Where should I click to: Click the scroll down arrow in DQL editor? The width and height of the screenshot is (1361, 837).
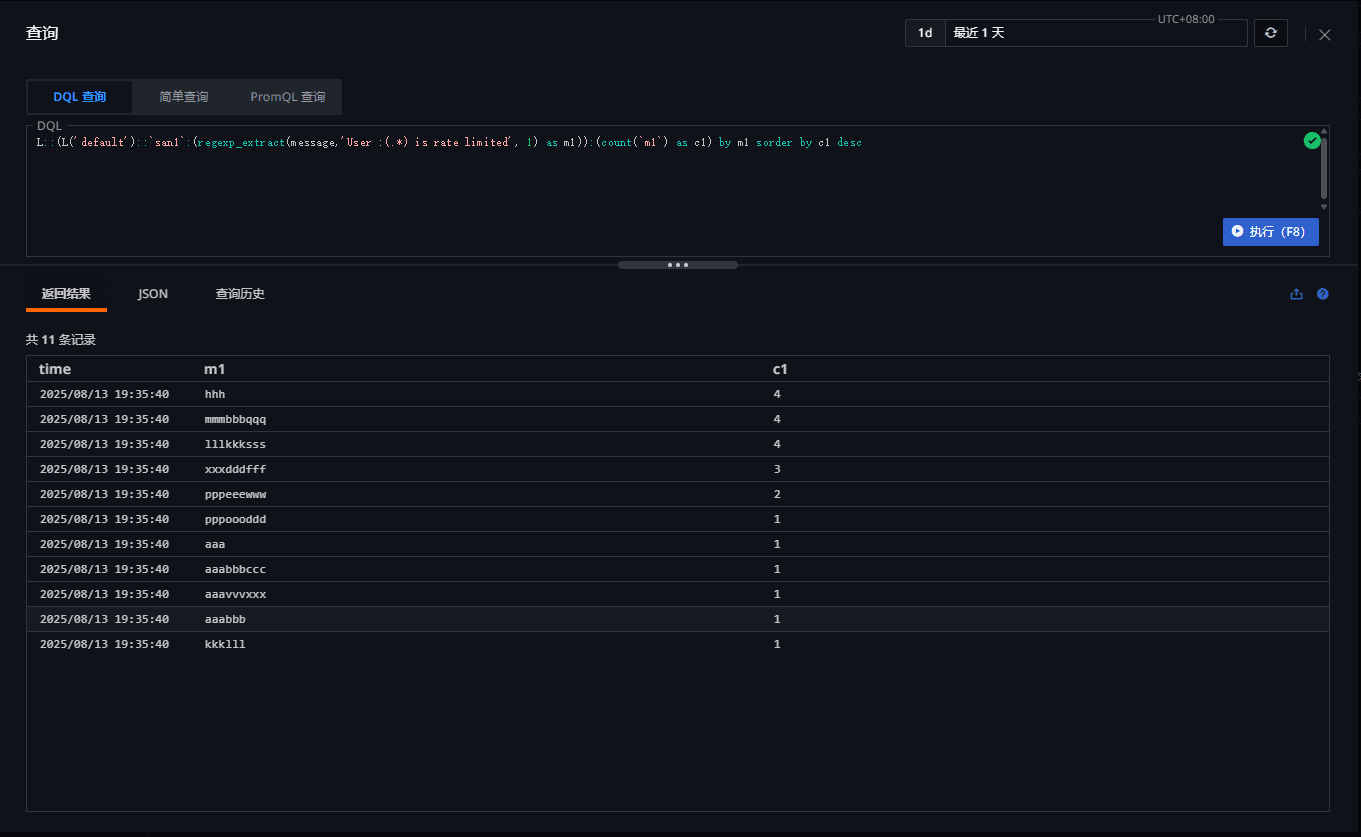pos(1324,207)
